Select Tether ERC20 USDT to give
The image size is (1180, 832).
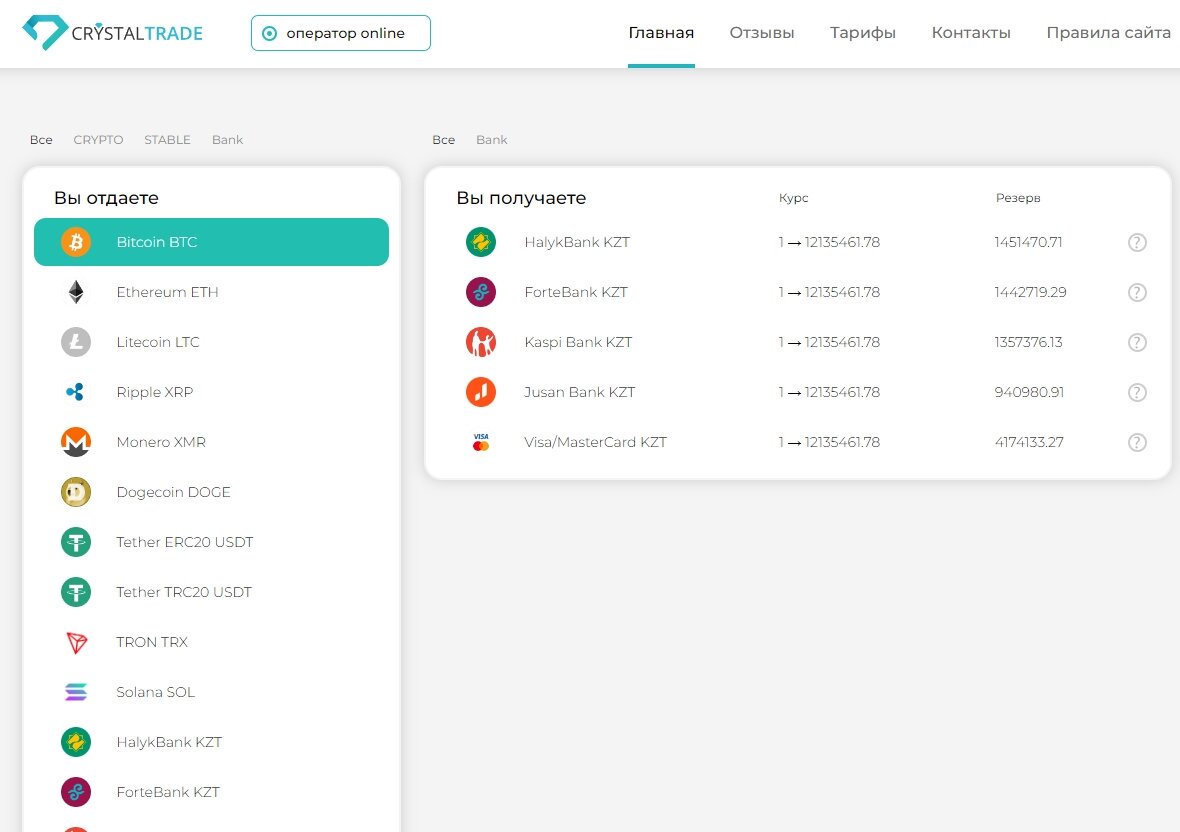(211, 542)
